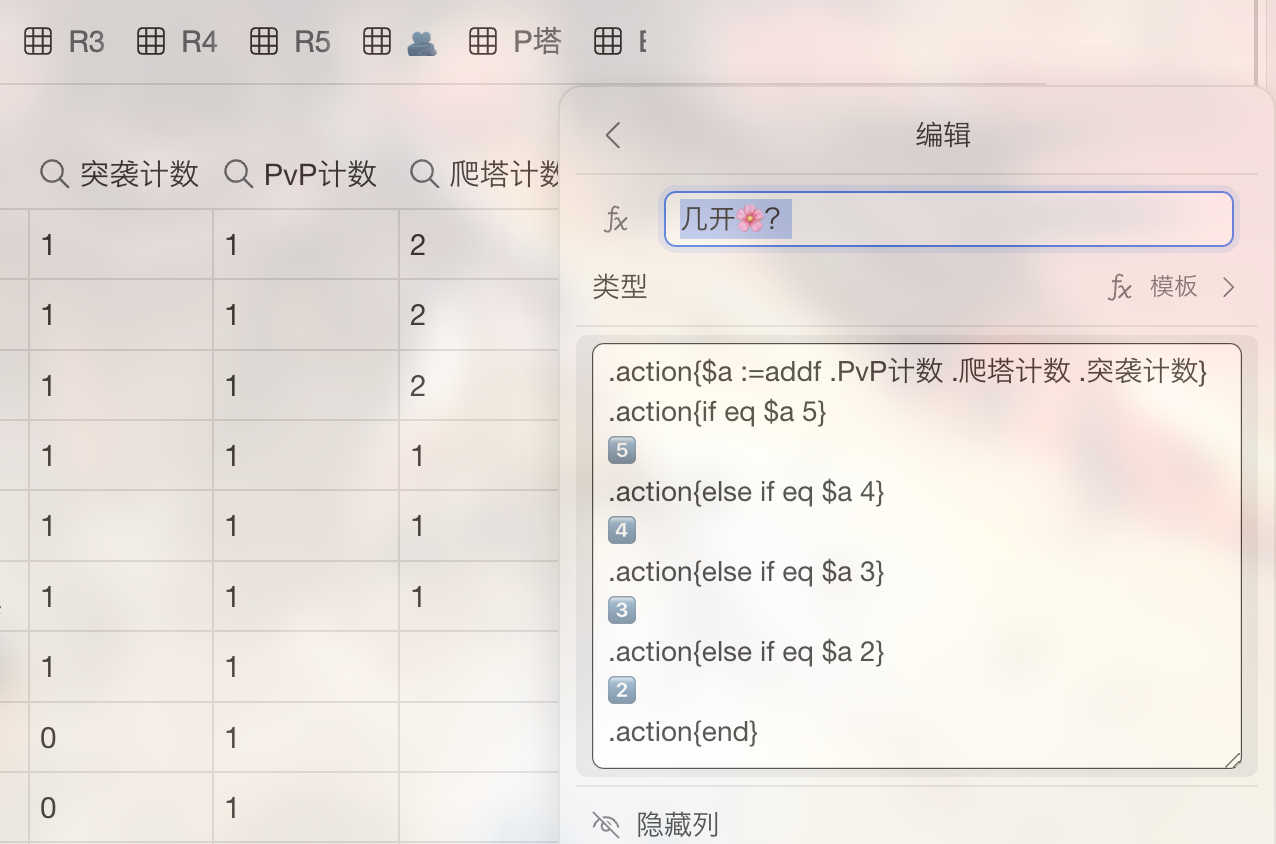Click the fx icon beside column name
This screenshot has width=1276, height=844.
(x=616, y=219)
